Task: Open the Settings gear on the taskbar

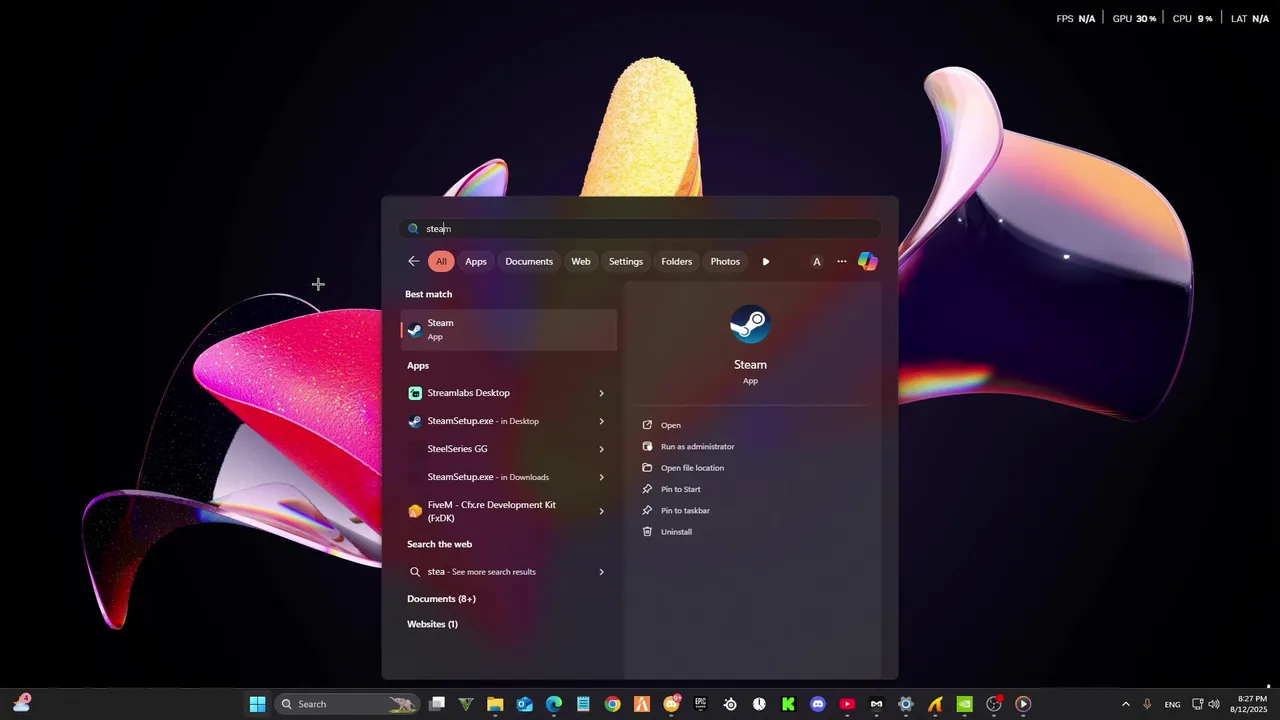Action: point(906,704)
